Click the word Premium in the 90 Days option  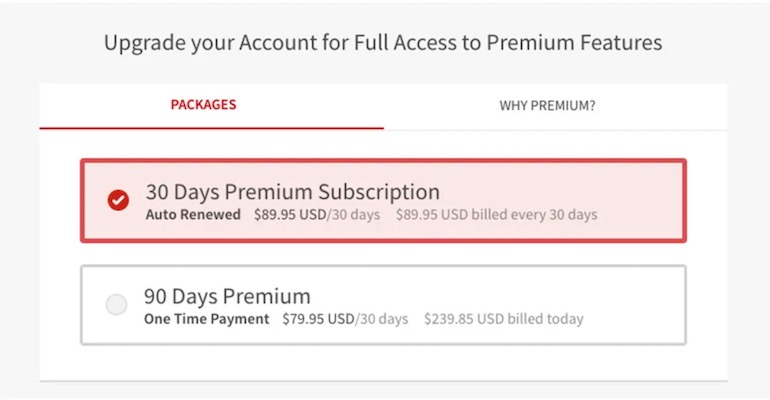(267, 296)
